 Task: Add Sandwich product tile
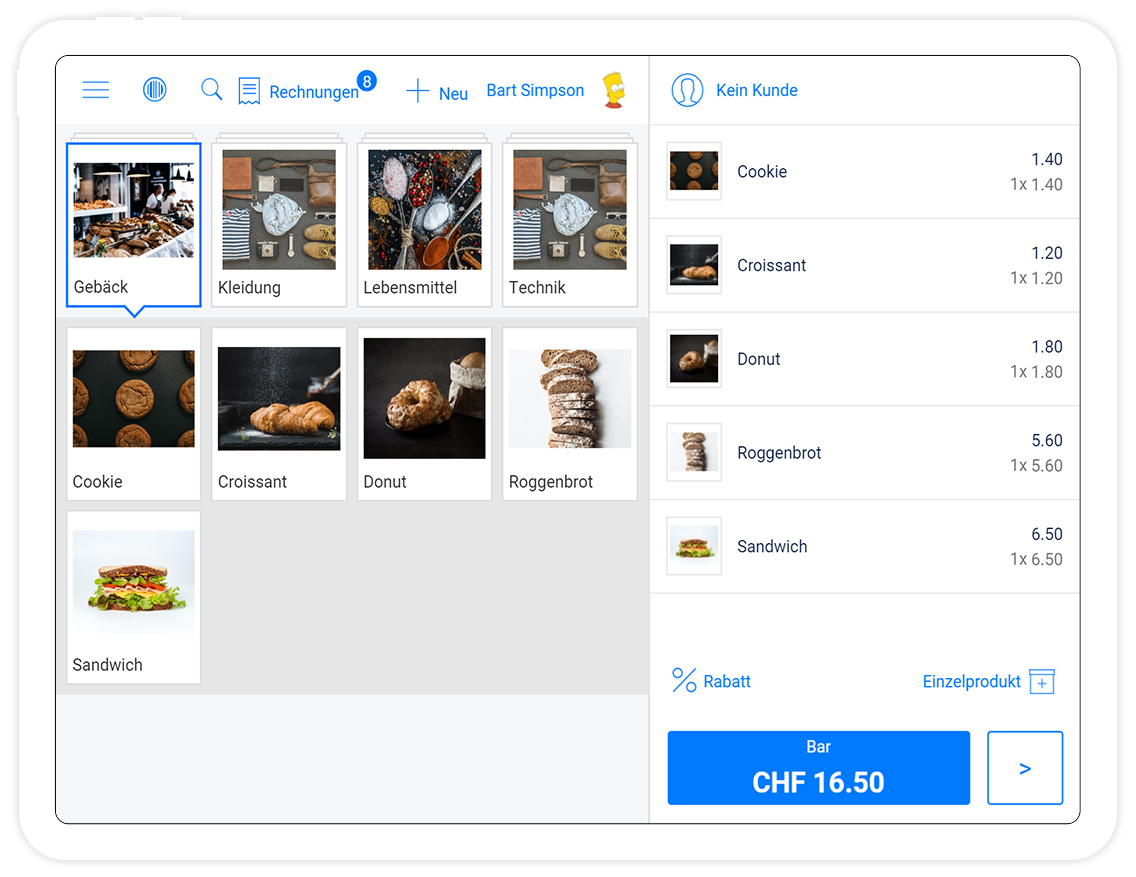(x=134, y=597)
